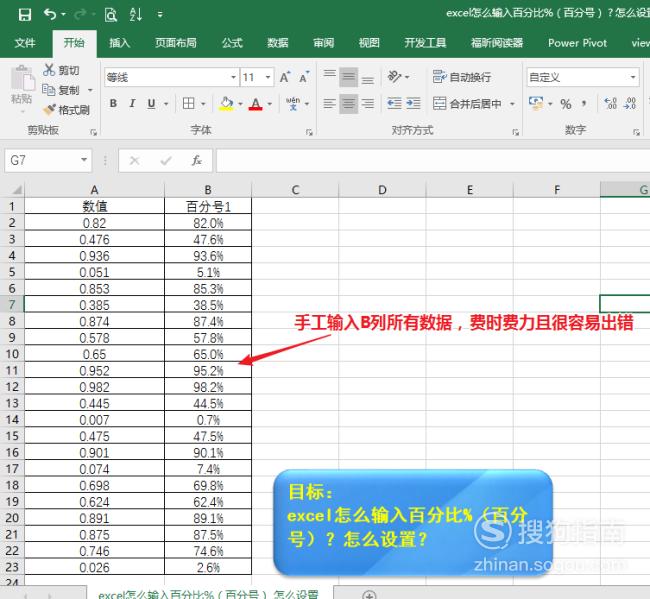
Task: Expand the 复制 dropdown arrow
Action: tap(90, 90)
